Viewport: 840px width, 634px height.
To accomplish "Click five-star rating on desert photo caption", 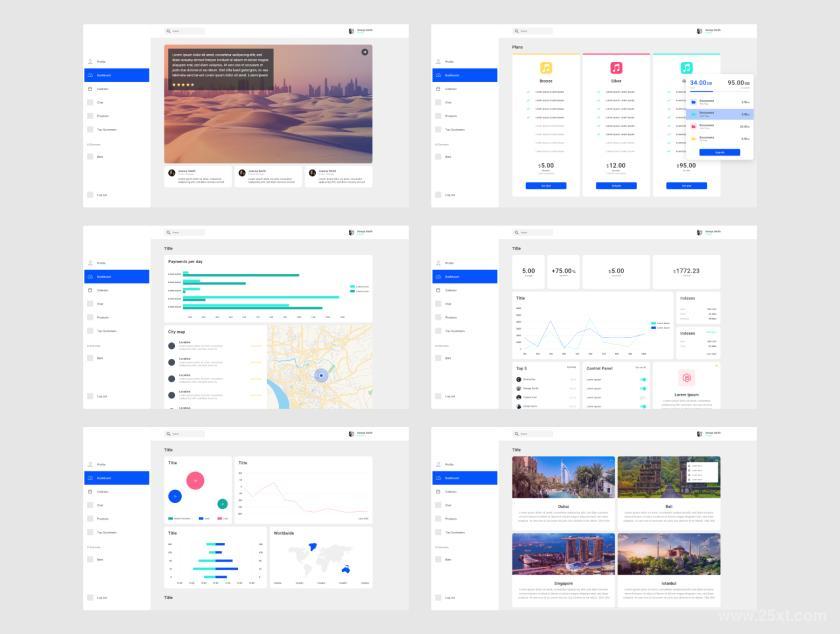I will (x=183, y=85).
